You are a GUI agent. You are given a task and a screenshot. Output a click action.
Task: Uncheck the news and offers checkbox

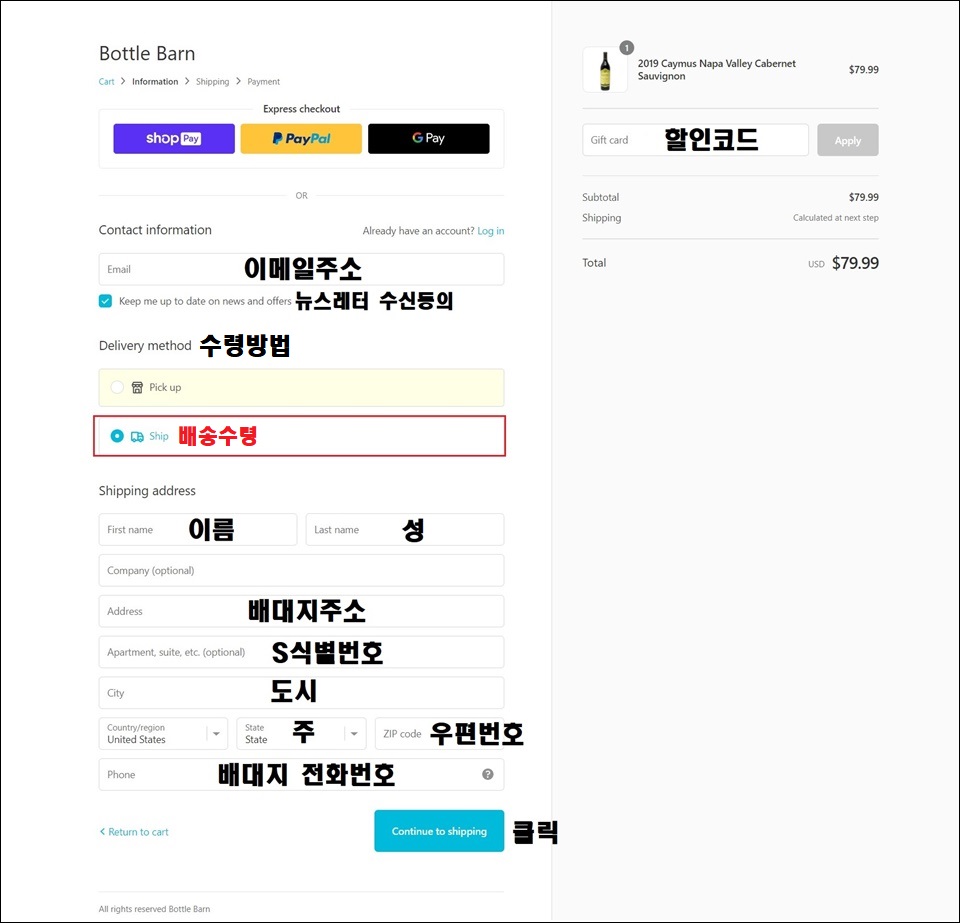point(105,301)
